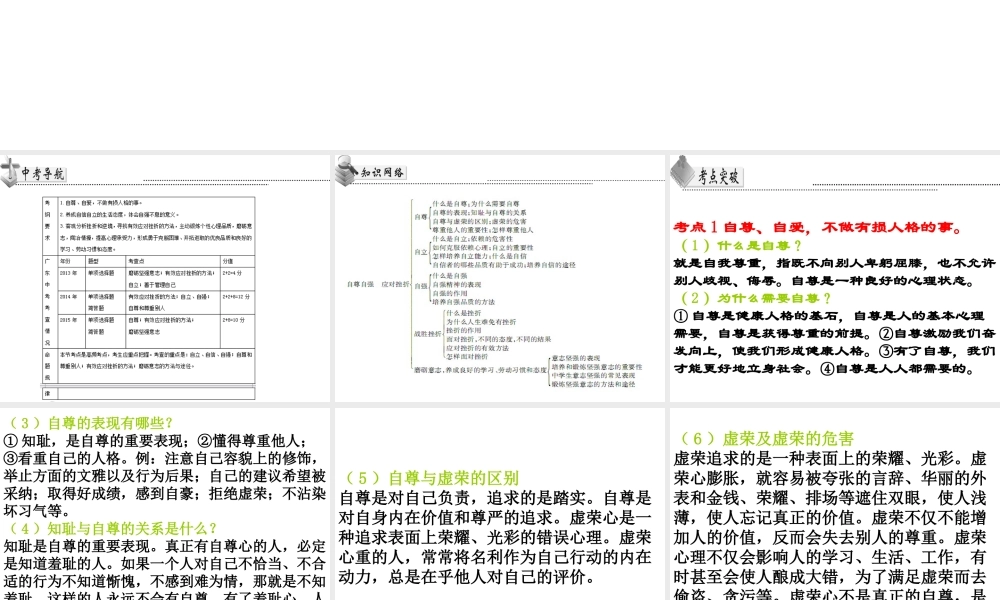Click the green text （2）为什么需要自尊？
Viewport: 1000px width, 600px height.
pyautogui.click(x=756, y=298)
